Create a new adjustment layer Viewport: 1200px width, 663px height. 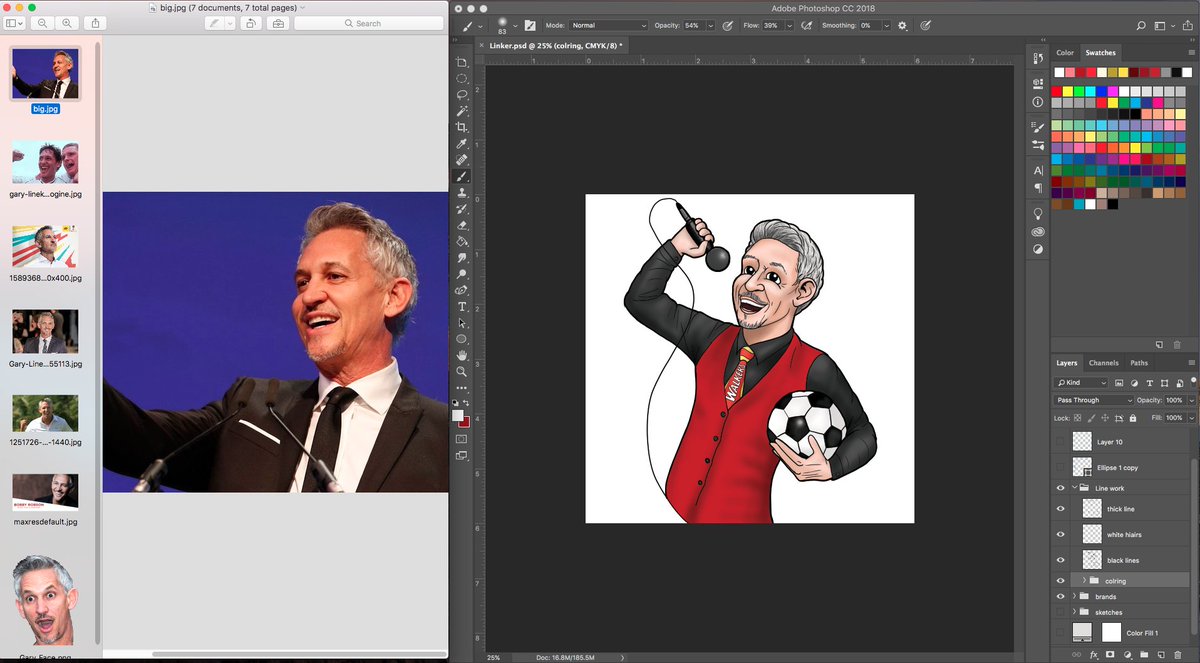pos(1126,654)
